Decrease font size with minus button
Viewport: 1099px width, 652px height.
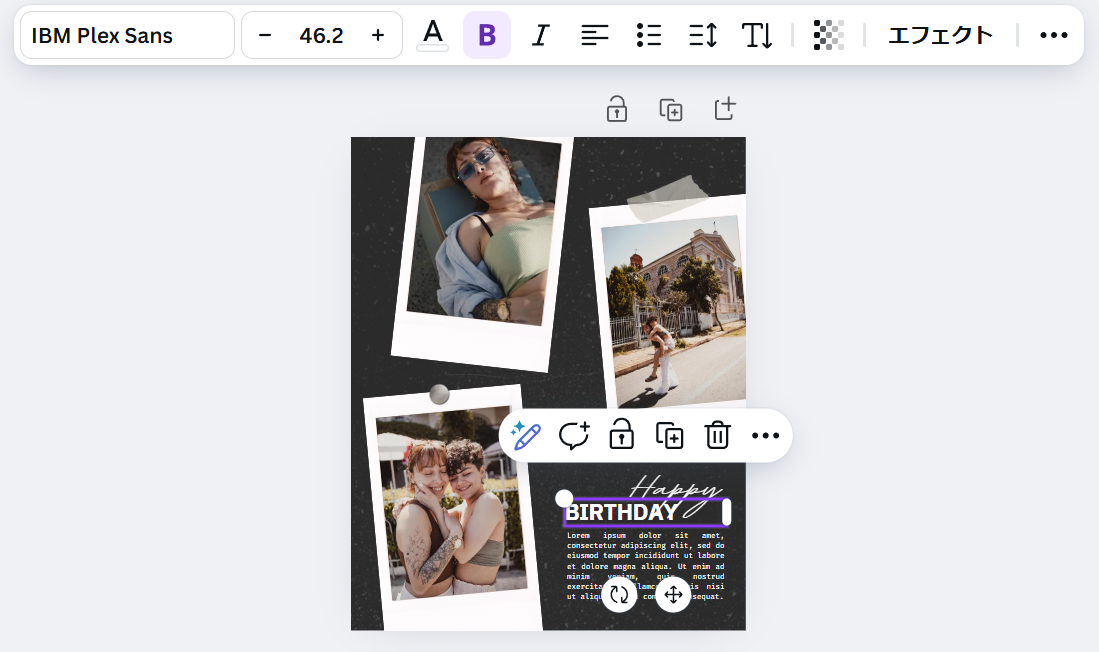click(x=265, y=36)
